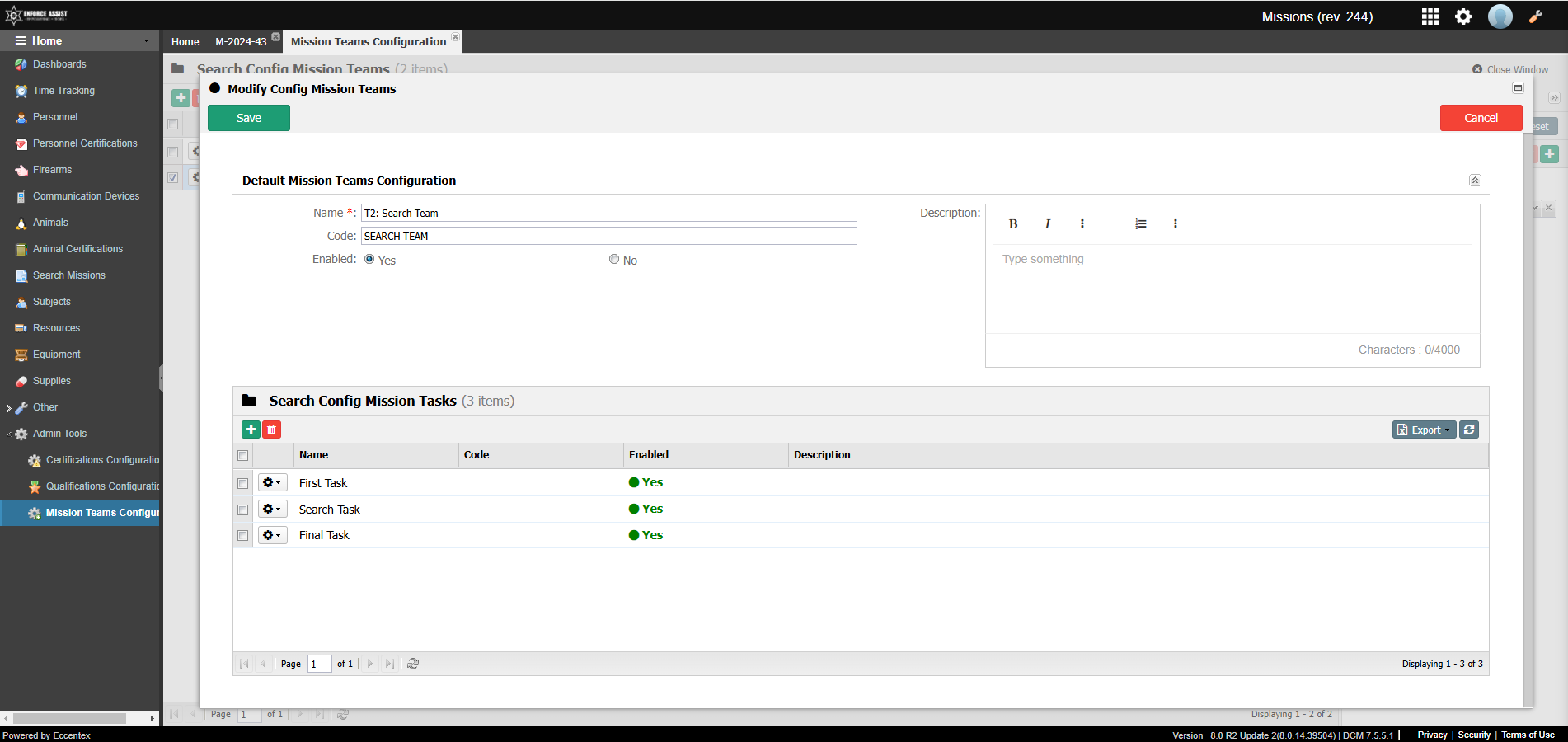Screen dimensions: 1568x742
Task: Click the wrench tool icon in header
Action: [x=1536, y=16]
